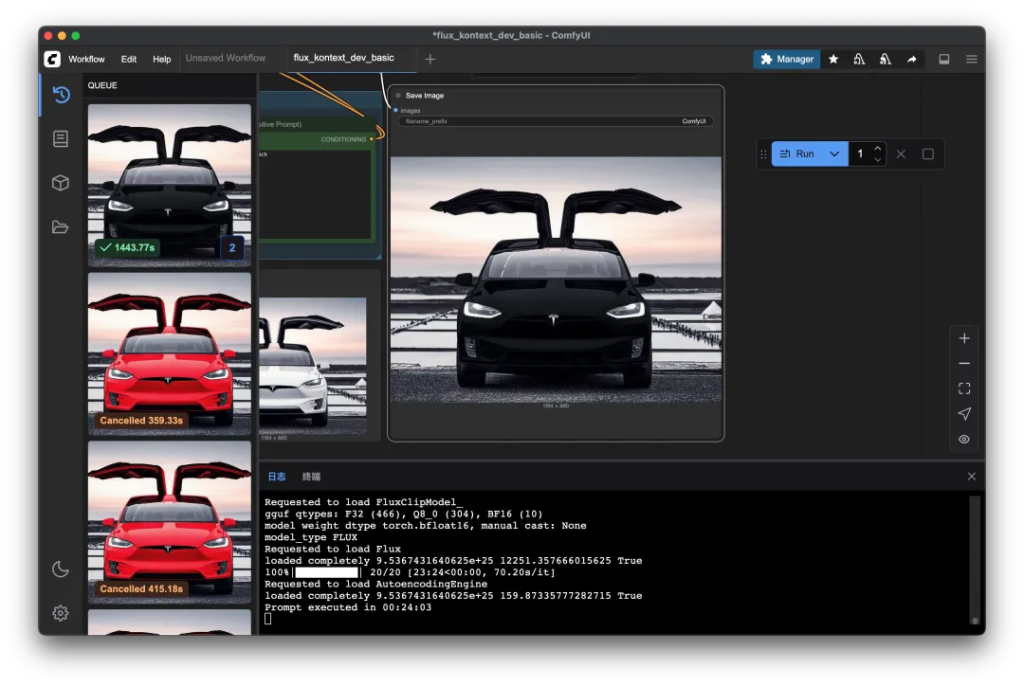Open the Workflows folder sidebar icon
The height and width of the screenshot is (686, 1024).
(61, 227)
